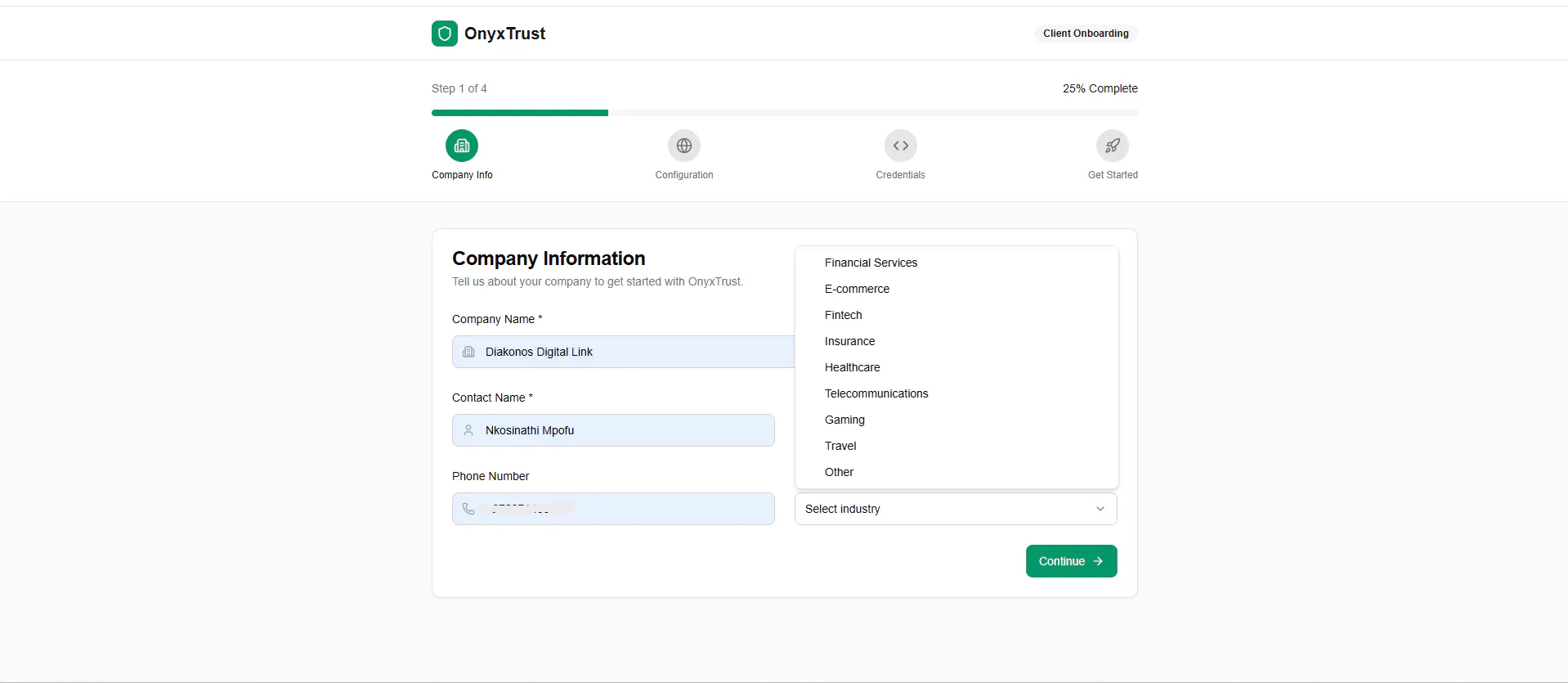Screen dimensions: 1568x683
Task: Focus the Contact Name input field
Action: click(613, 430)
